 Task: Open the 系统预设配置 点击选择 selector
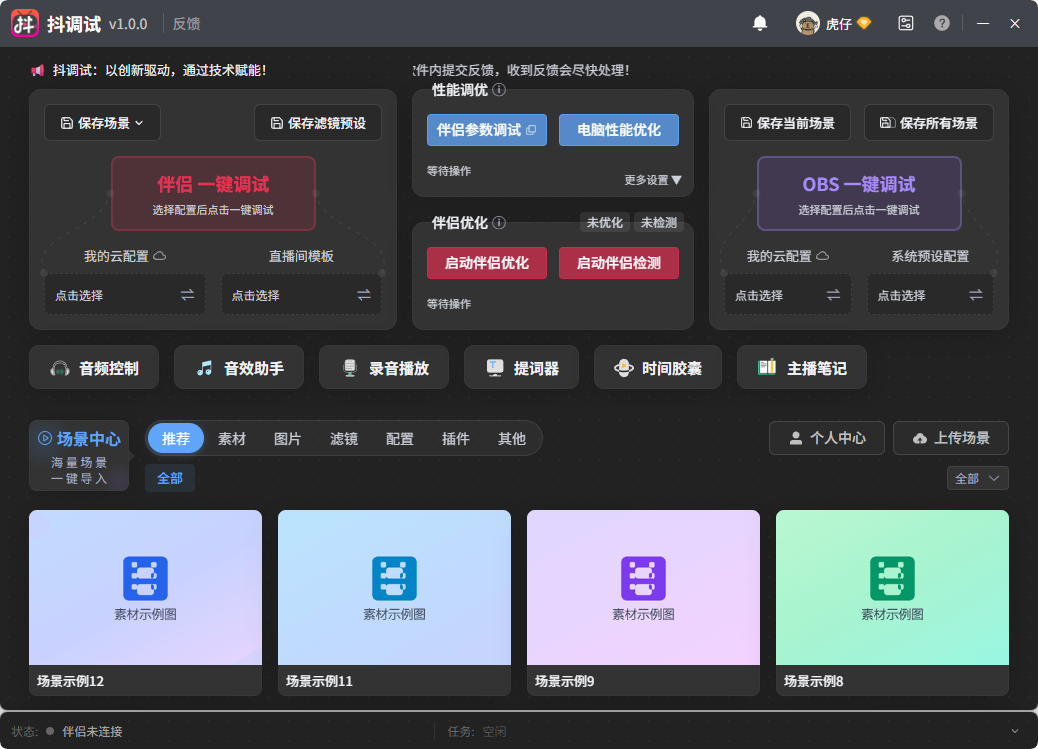[x=930, y=295]
